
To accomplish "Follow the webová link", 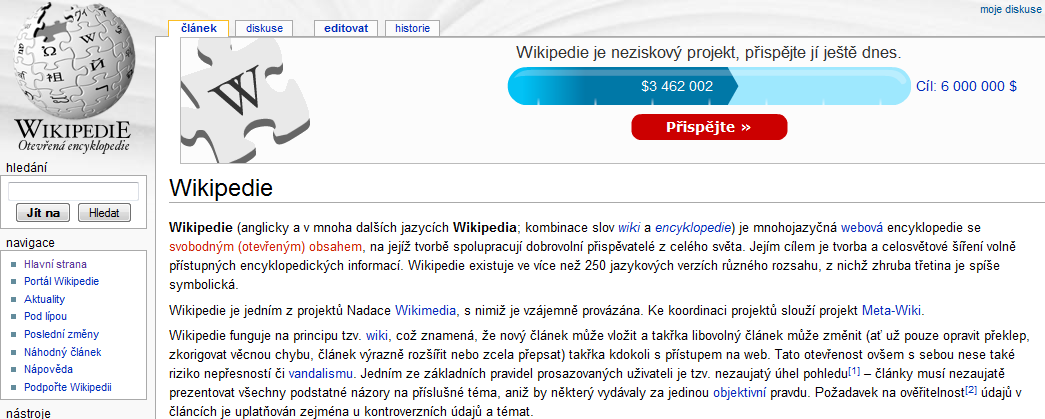I will pyautogui.click(x=862, y=227).
